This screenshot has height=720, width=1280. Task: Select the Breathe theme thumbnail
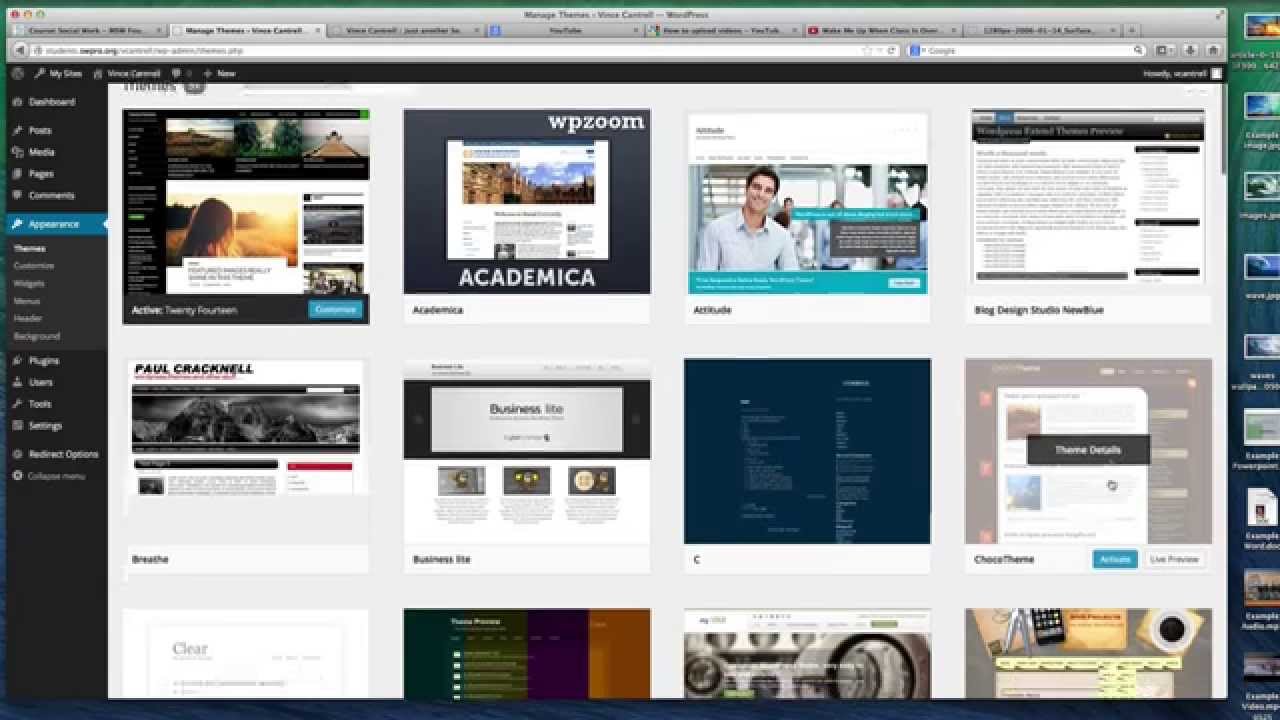tap(246, 451)
